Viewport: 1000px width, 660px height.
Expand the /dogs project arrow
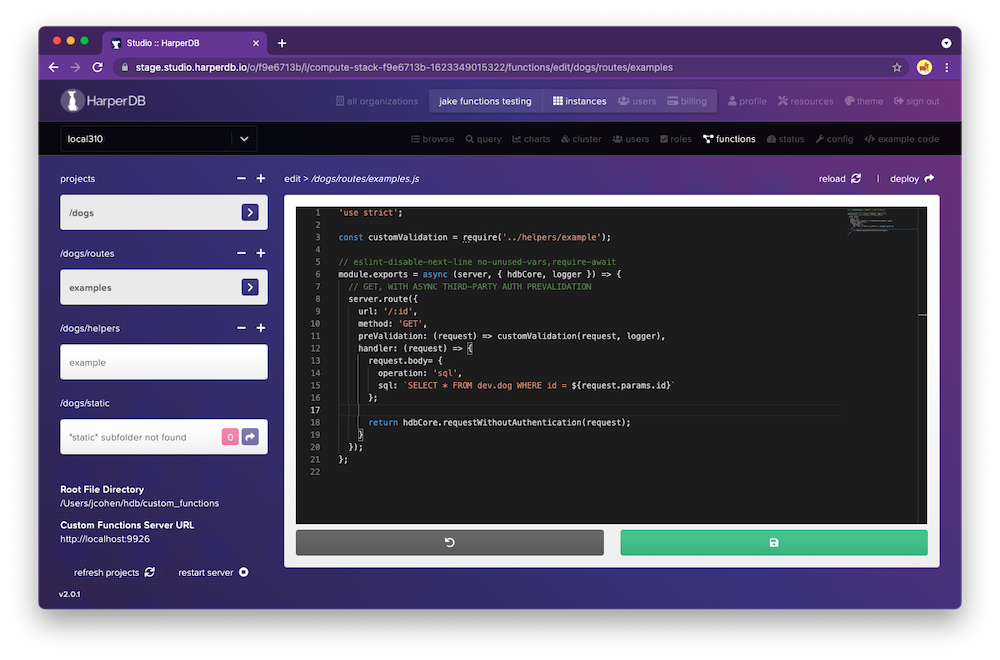pyautogui.click(x=250, y=213)
